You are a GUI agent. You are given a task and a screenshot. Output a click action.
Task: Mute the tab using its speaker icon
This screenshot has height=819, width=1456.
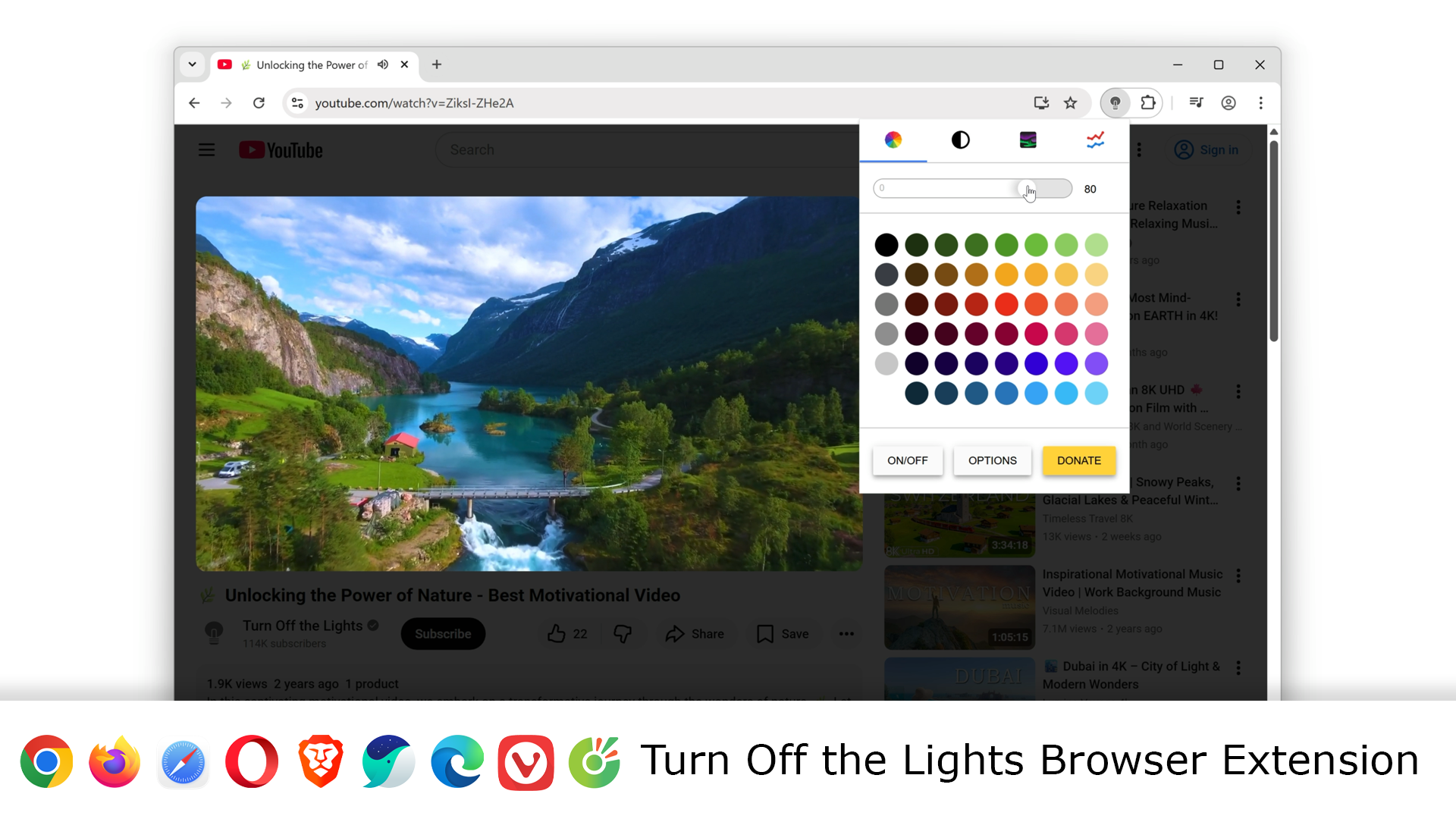(x=383, y=64)
